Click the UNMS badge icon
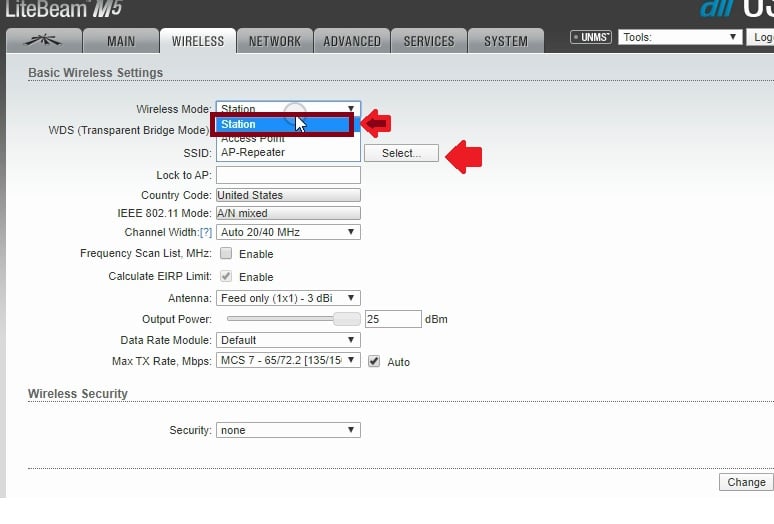774x524 pixels. 590,38
